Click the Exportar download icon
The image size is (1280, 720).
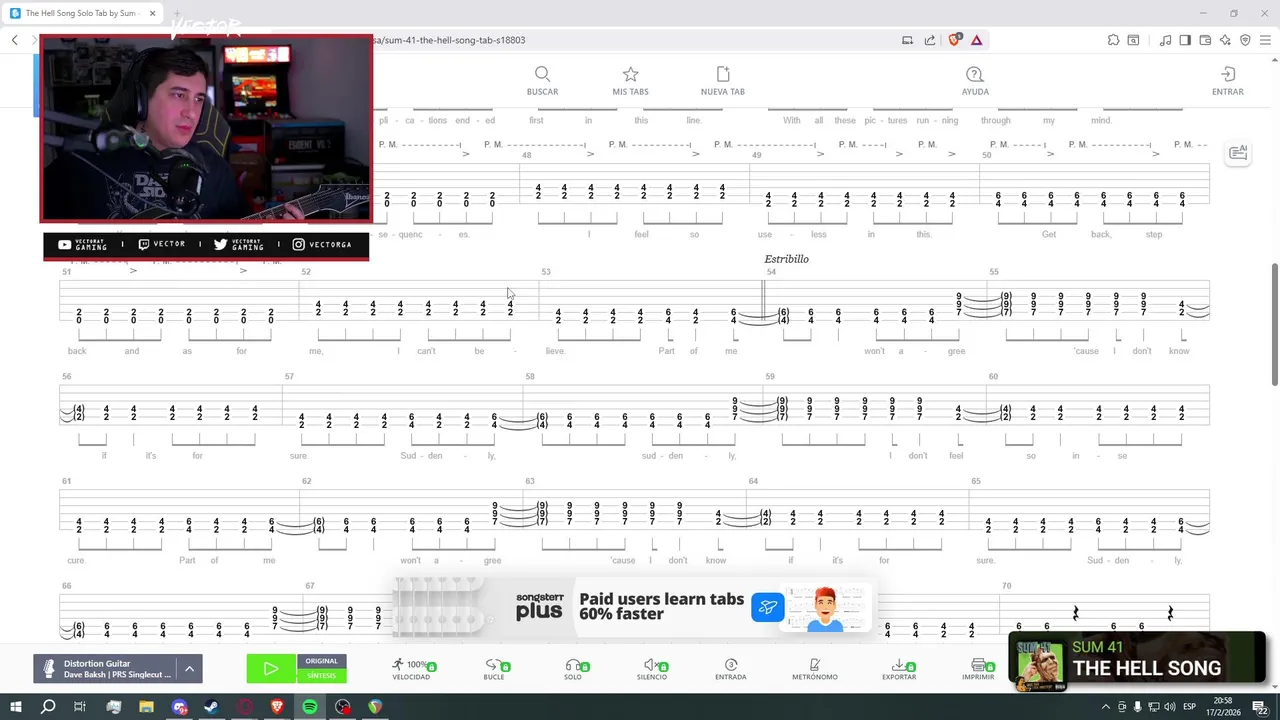899,669
